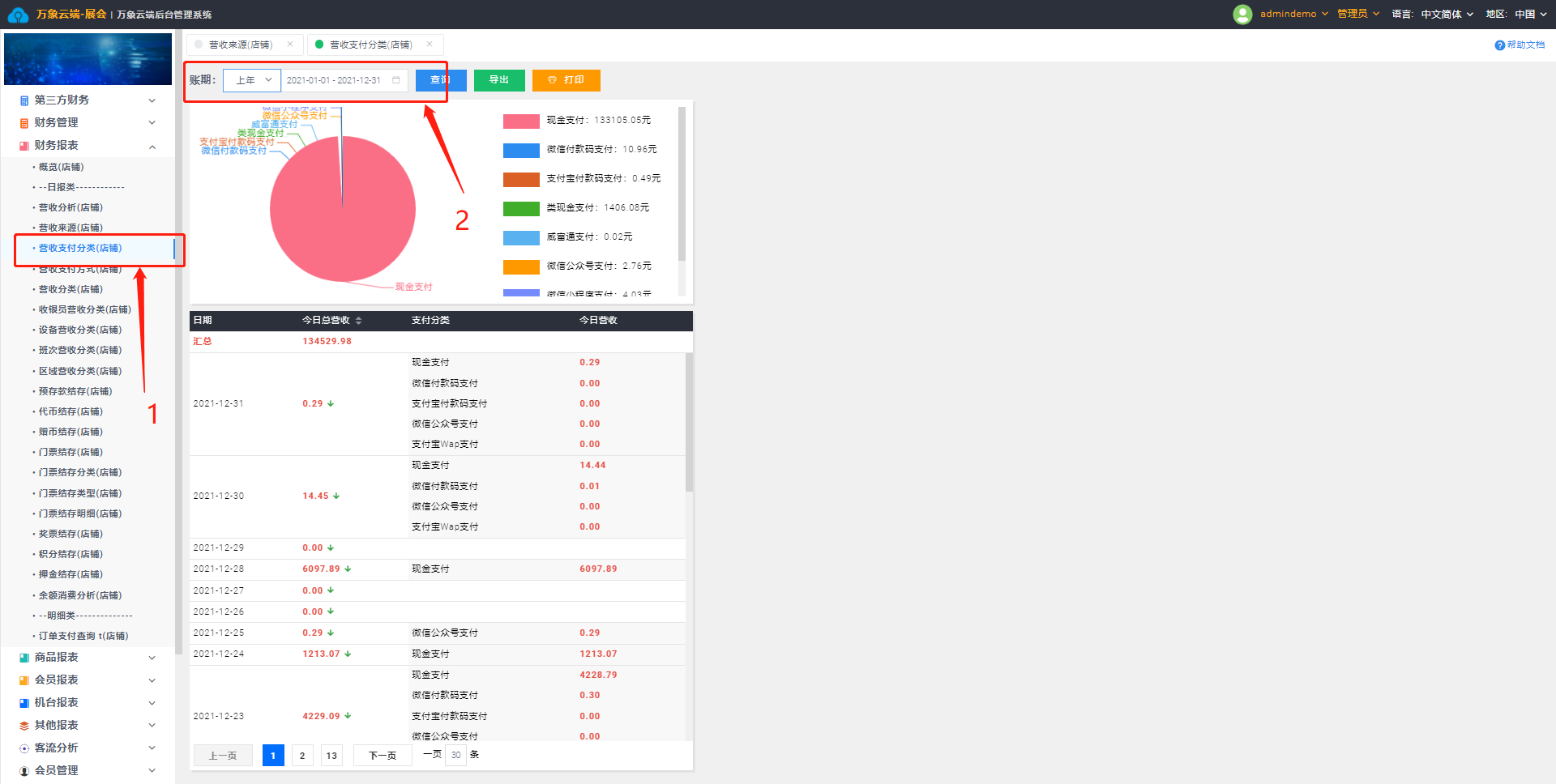
Task: Click the green 导出 export button
Action: 499,80
